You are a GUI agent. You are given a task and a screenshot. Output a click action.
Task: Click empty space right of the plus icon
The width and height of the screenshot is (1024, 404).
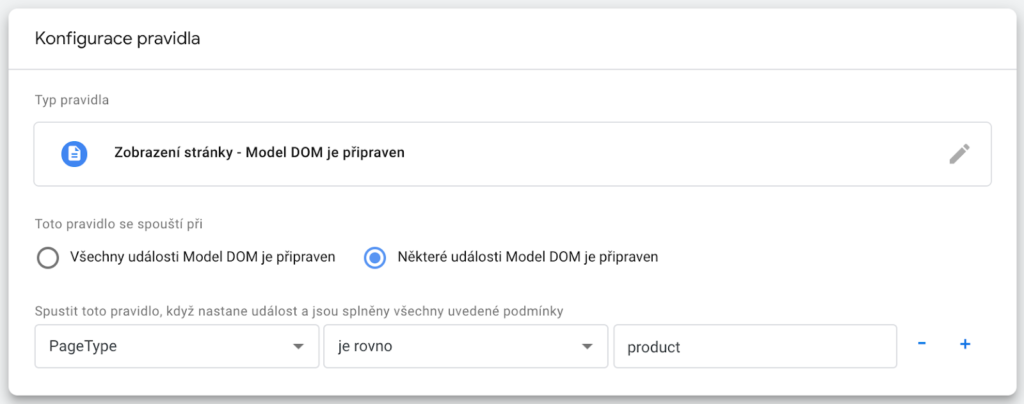click(x=998, y=344)
